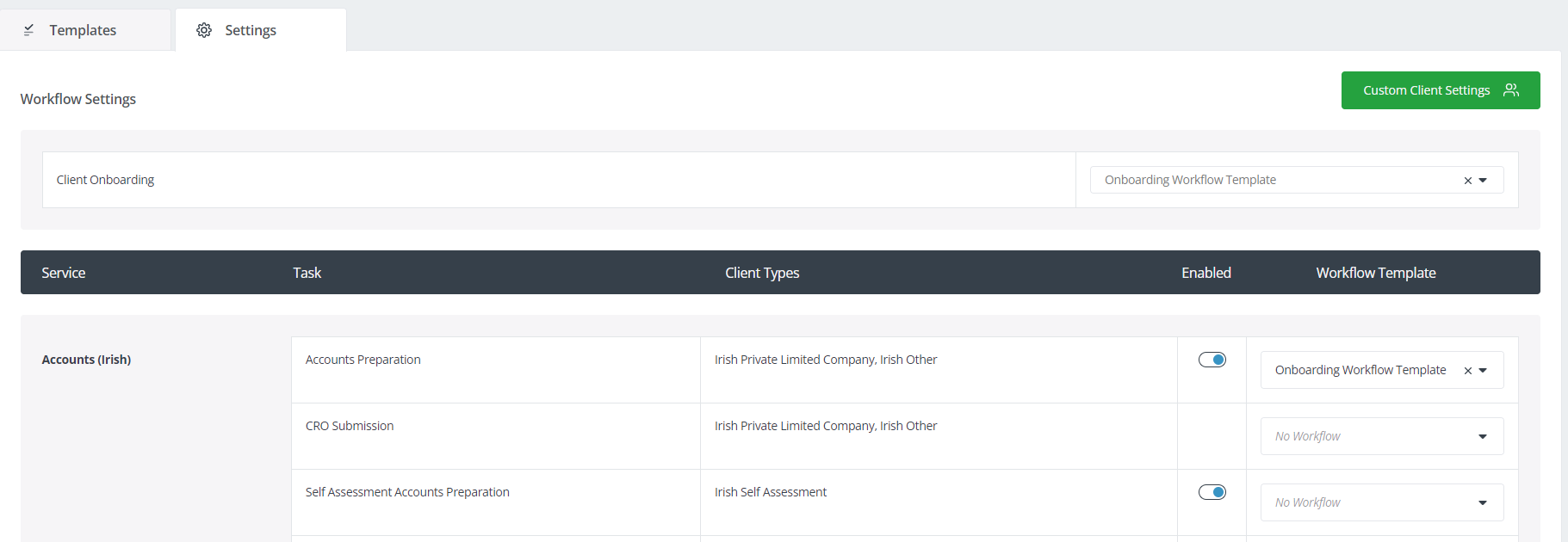Click the users icon on Custom Client Settings
This screenshot has height=542, width=1568.
coord(1510,90)
